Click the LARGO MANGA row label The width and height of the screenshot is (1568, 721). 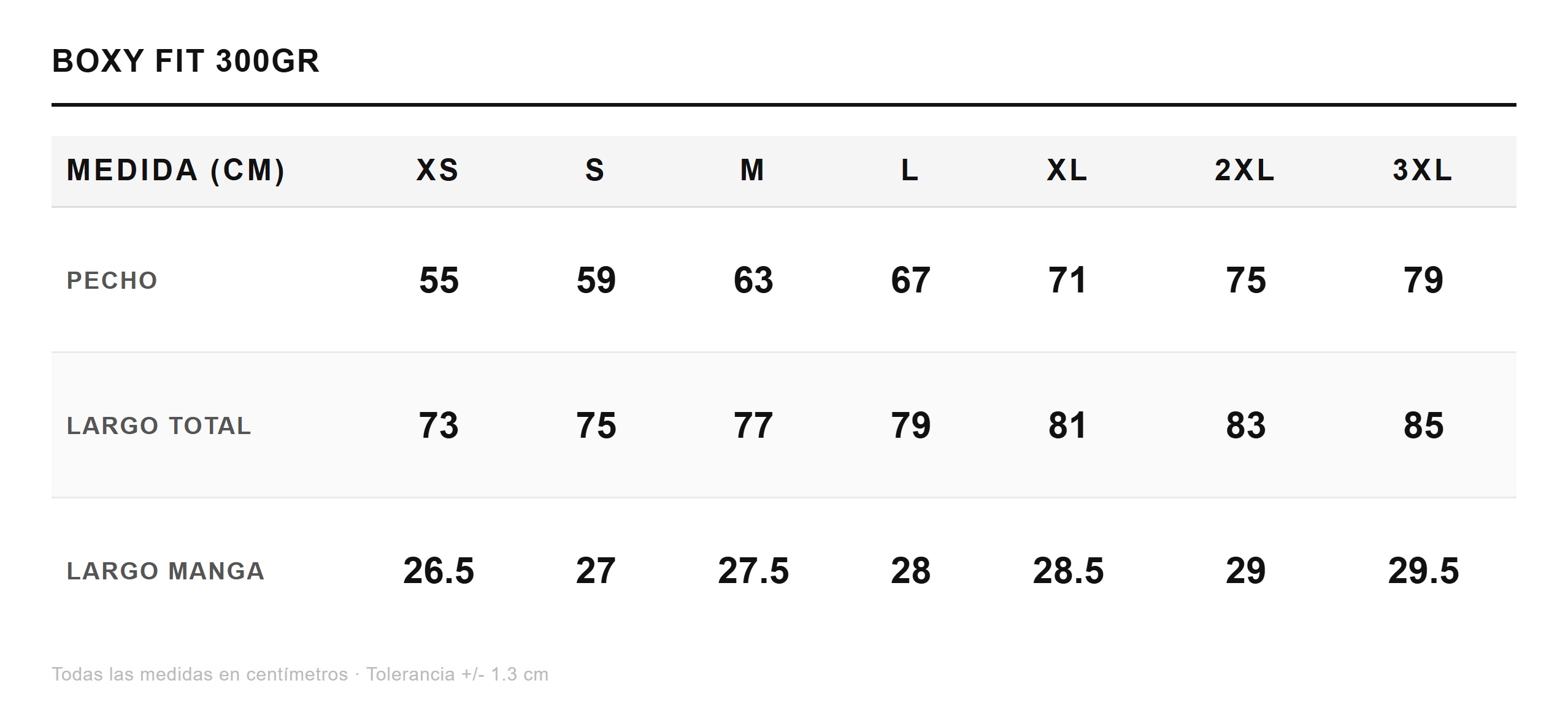click(166, 571)
